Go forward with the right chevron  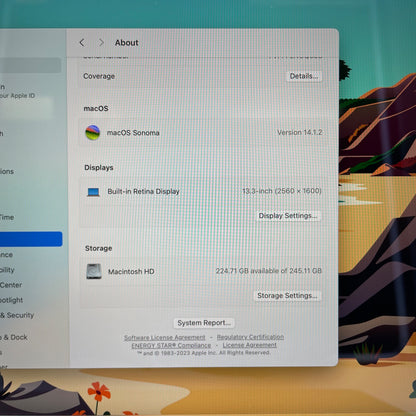[x=101, y=43]
